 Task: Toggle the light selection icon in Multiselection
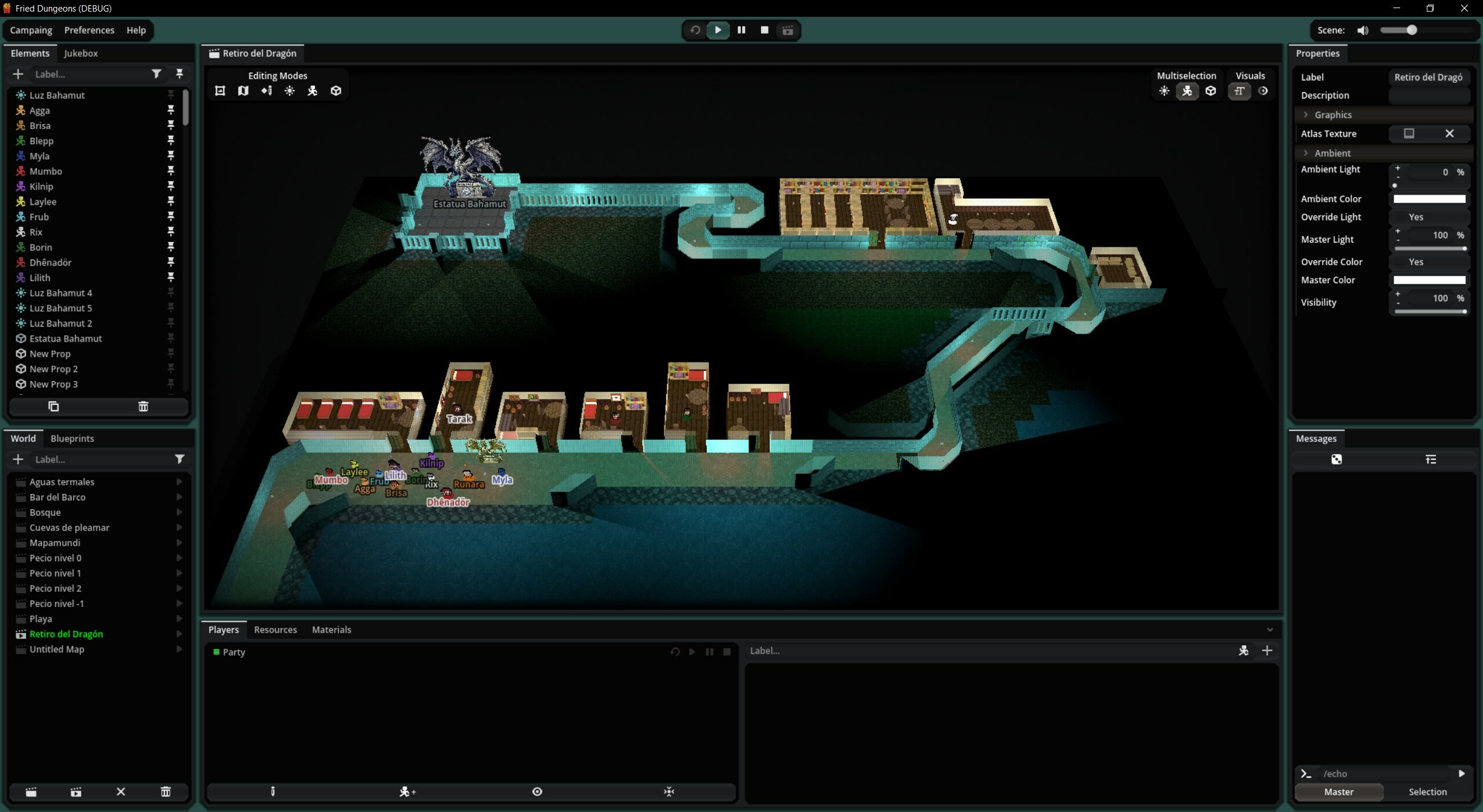pyautogui.click(x=1164, y=91)
